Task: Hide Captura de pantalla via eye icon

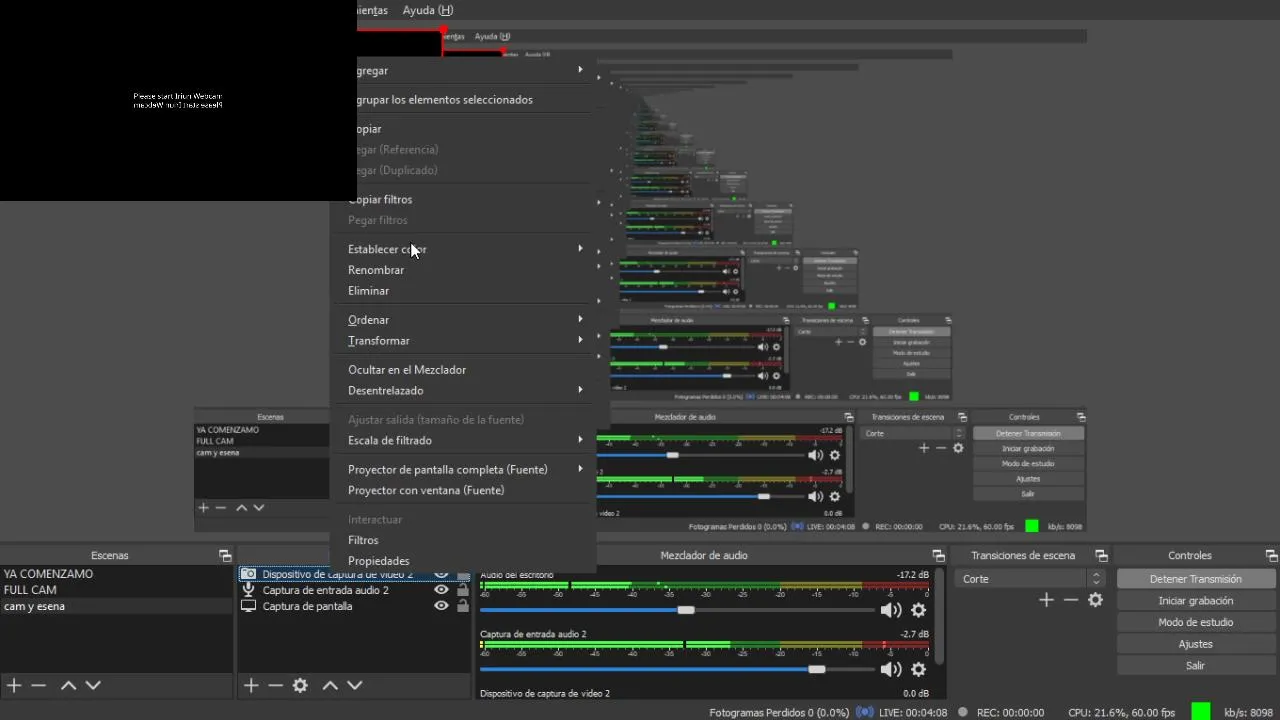Action: 441,606
